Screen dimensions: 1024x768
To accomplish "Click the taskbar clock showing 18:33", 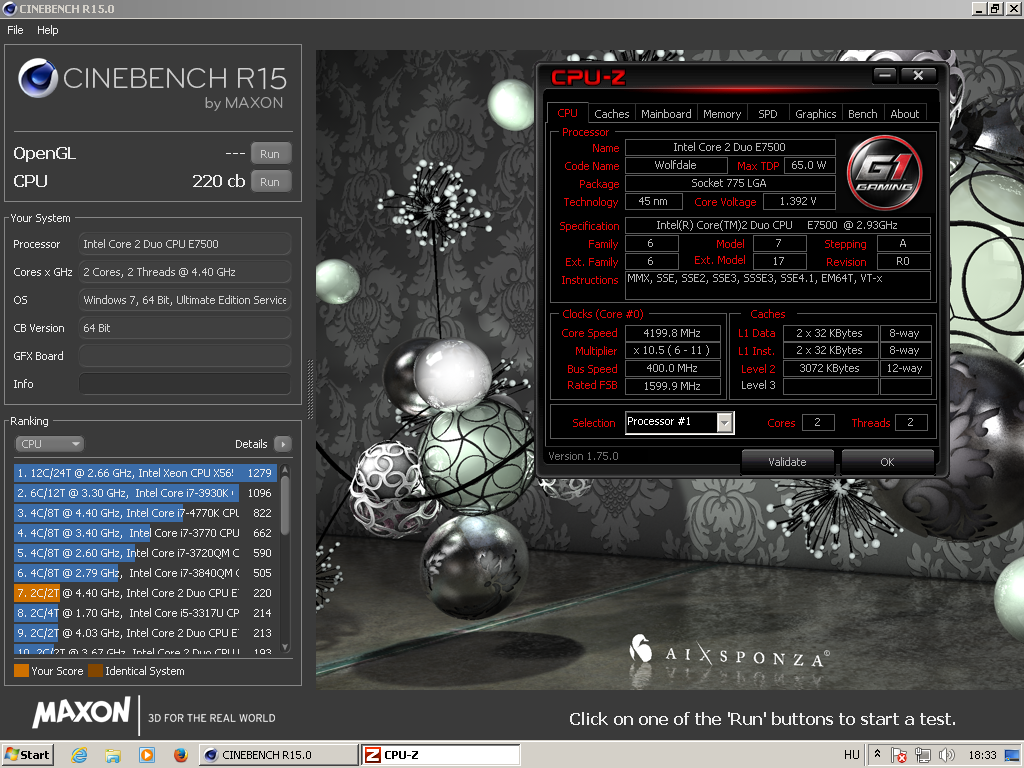I will pos(982,755).
